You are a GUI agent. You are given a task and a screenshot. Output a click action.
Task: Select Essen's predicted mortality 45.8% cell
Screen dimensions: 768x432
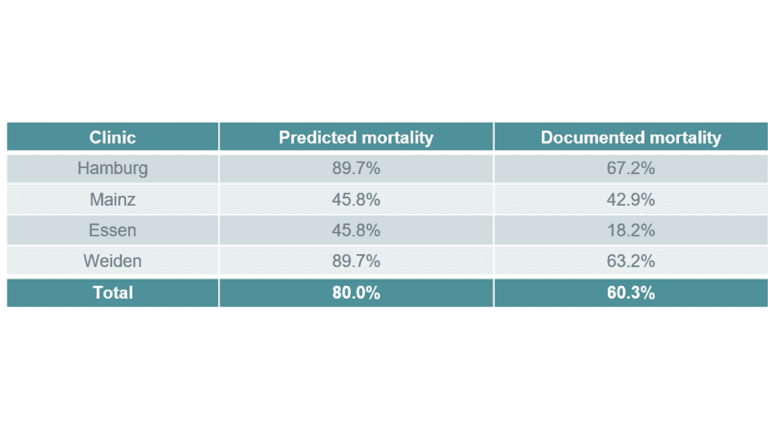click(x=356, y=230)
